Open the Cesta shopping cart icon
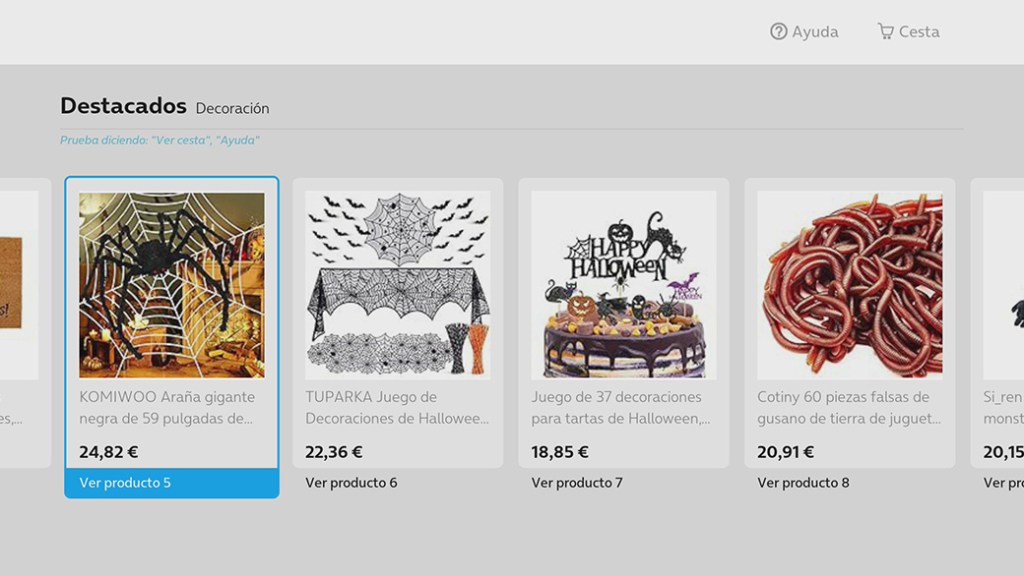Screen dimensions: 1024x576 click(886, 31)
